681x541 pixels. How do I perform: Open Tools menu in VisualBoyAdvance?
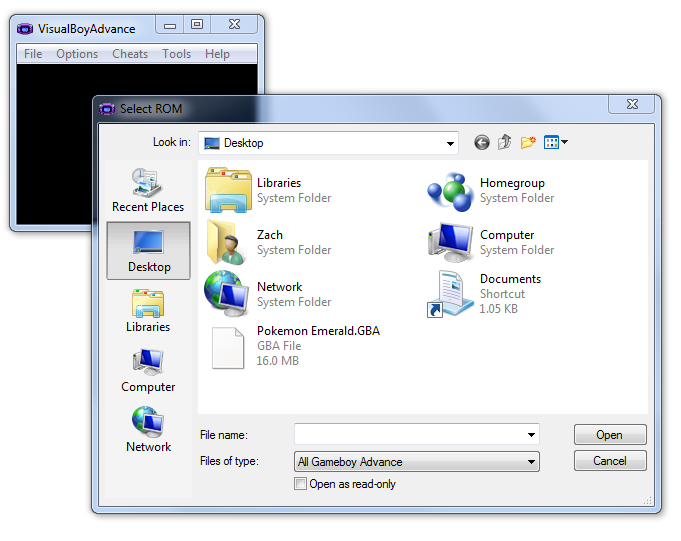[176, 54]
